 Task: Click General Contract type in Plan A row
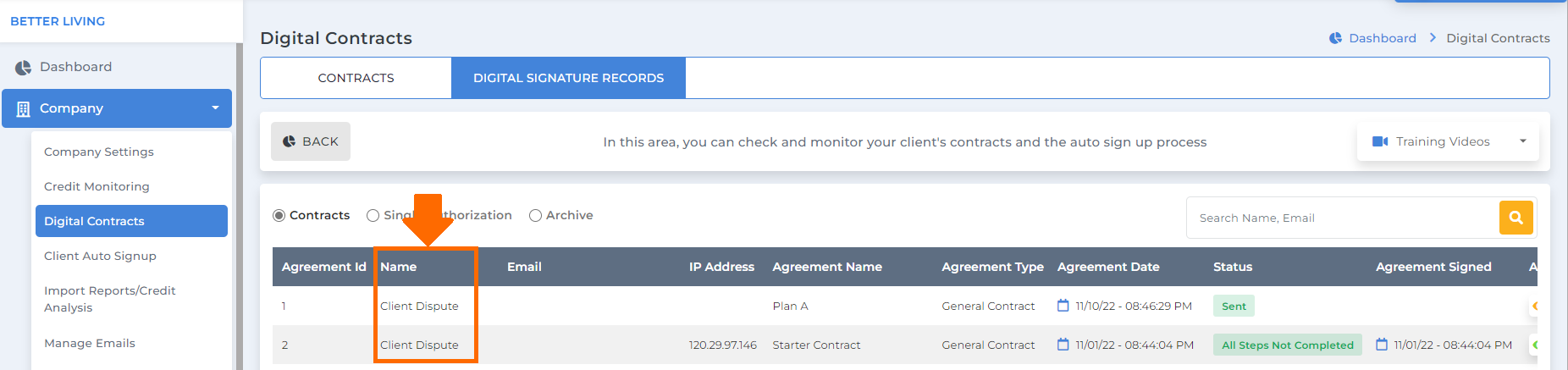coord(988,306)
